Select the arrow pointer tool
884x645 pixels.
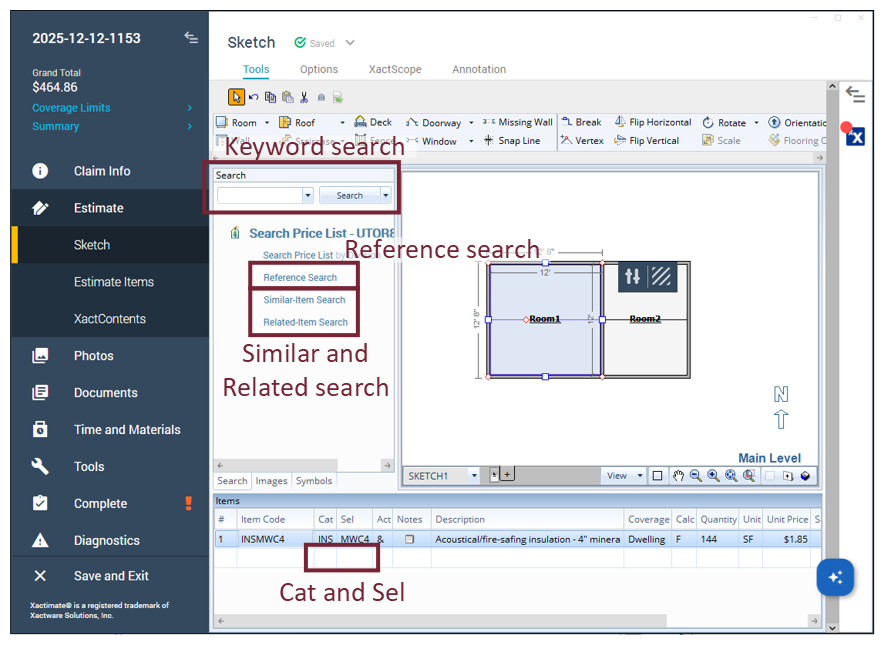[x=236, y=98]
